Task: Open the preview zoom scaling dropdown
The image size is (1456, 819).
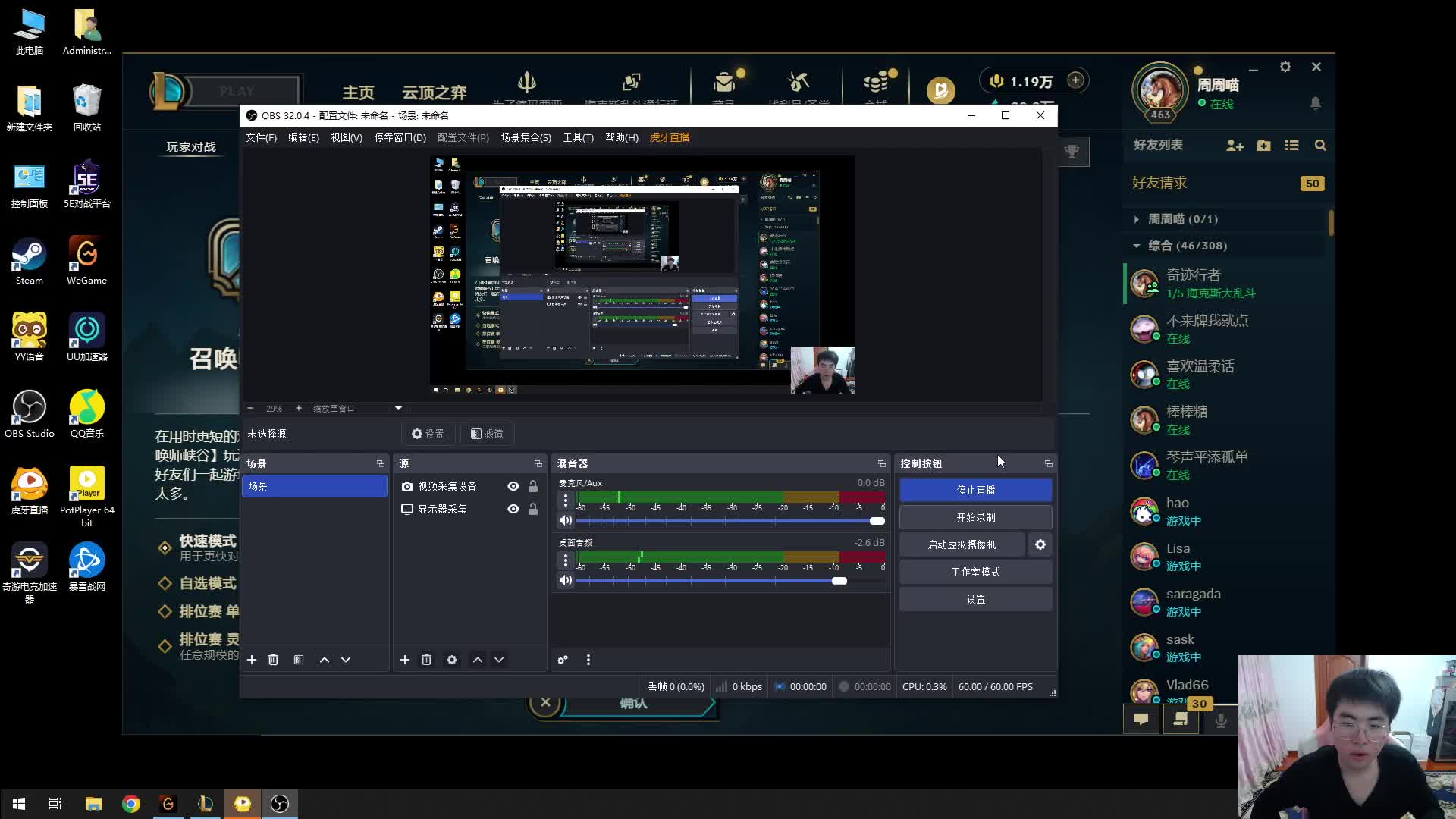Action: [398, 409]
